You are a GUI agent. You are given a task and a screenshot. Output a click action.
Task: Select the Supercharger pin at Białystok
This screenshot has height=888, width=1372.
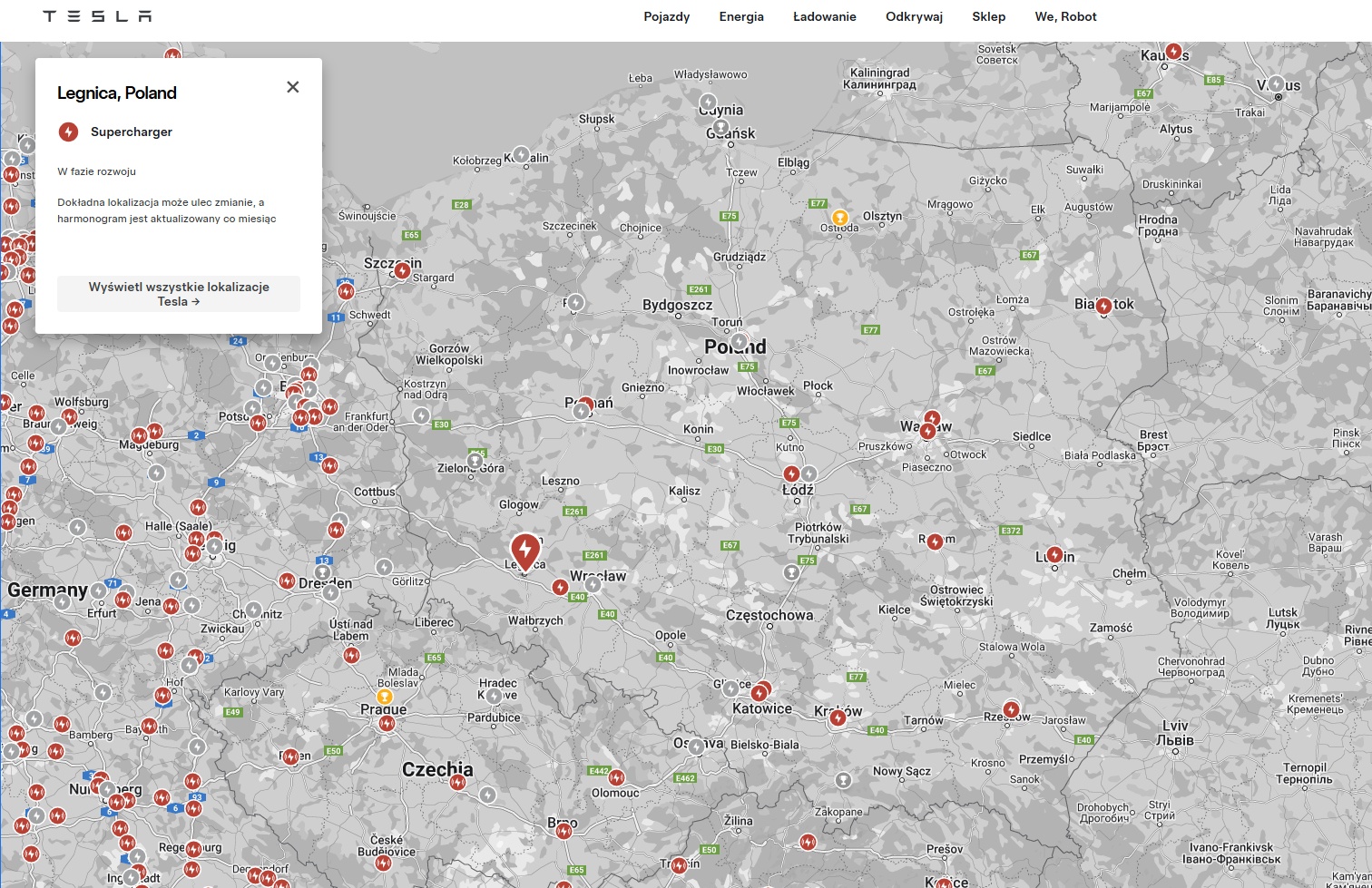tap(1103, 307)
